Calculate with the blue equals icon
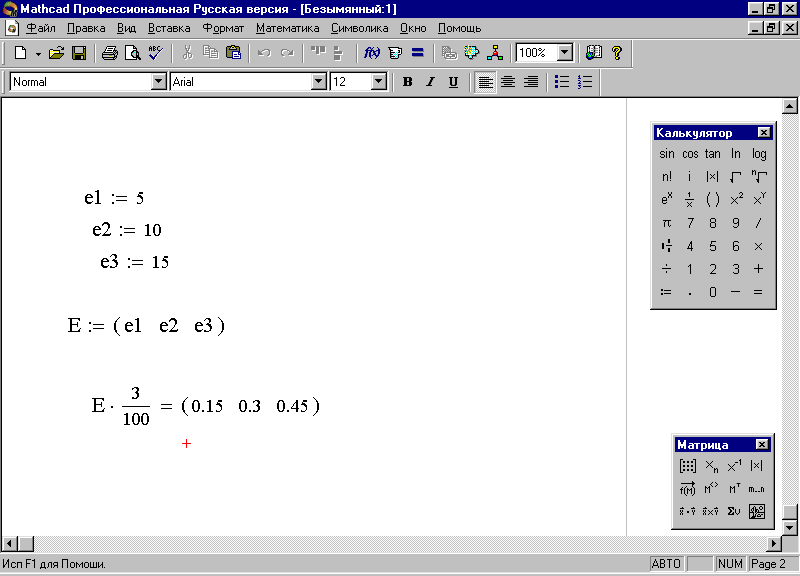This screenshot has height=576, width=800. pos(418,53)
